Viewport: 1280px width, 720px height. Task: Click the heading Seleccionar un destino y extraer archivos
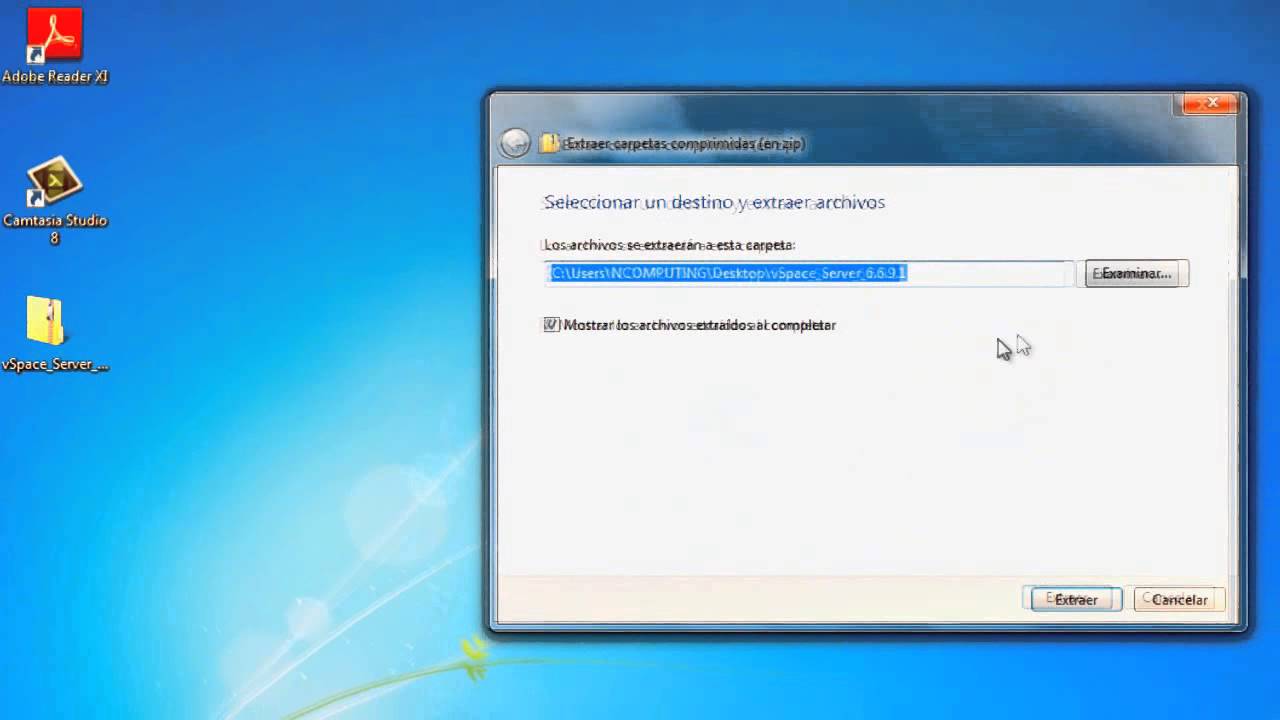coord(714,202)
